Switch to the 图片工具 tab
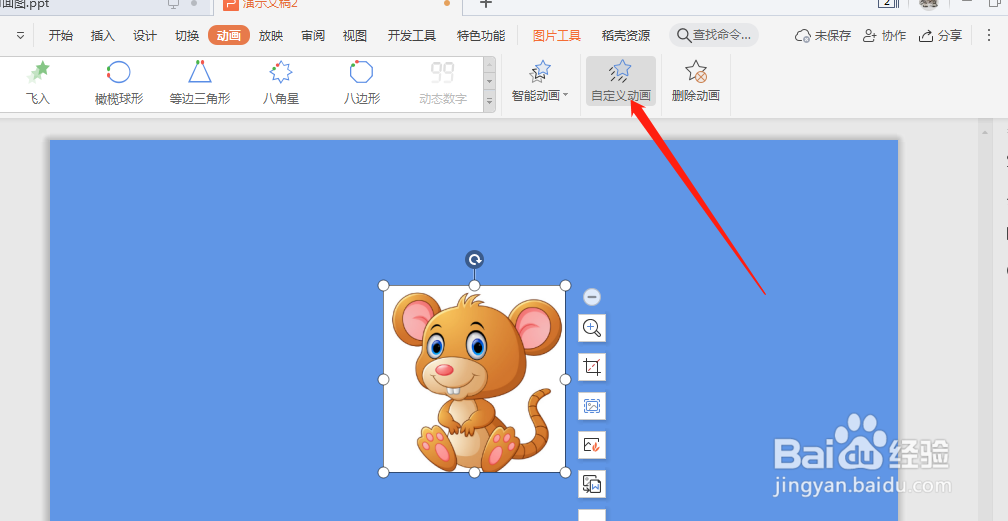The image size is (1008, 521). tap(557, 35)
